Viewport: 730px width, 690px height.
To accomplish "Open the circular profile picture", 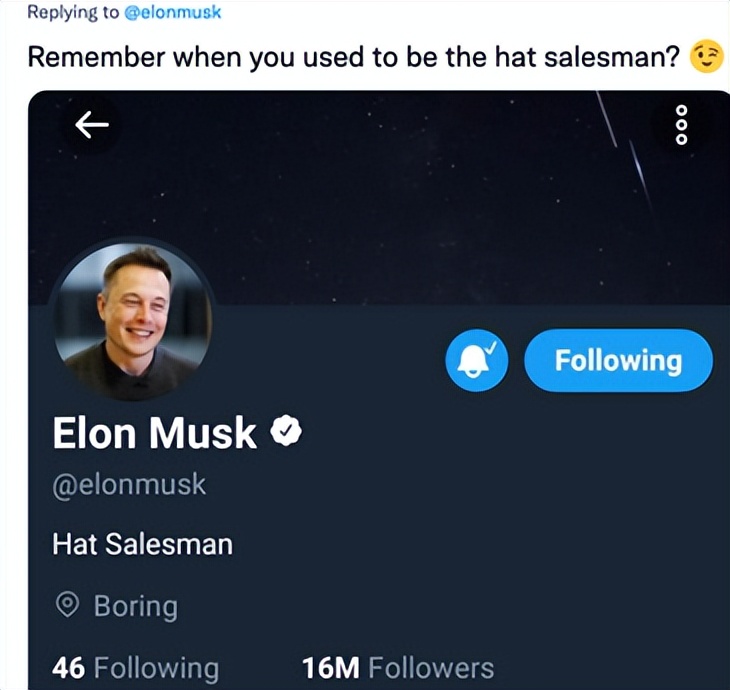I will [133, 321].
